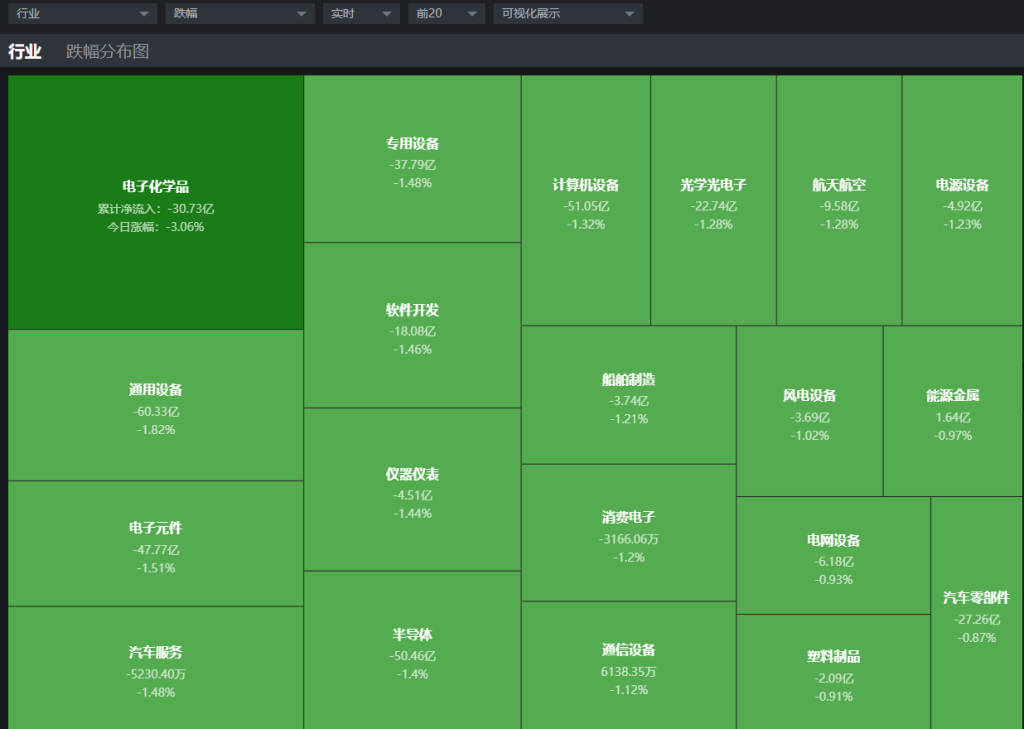This screenshot has width=1024, height=729.
Task: Select the 能源金属 sector tile
Action: click(953, 412)
